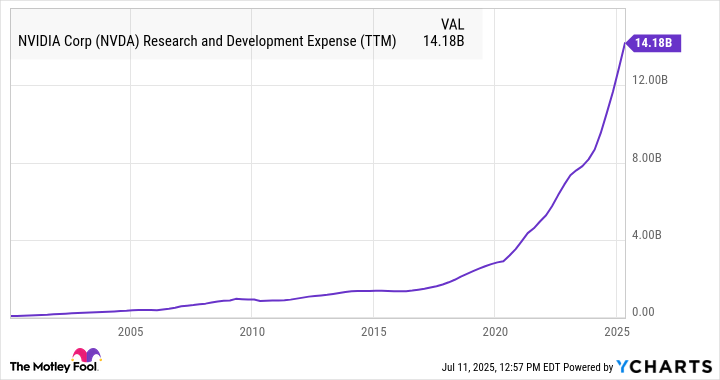The height and width of the screenshot is (380, 720).
Task: Click the 4.00B y-axis label
Action: coord(647,235)
